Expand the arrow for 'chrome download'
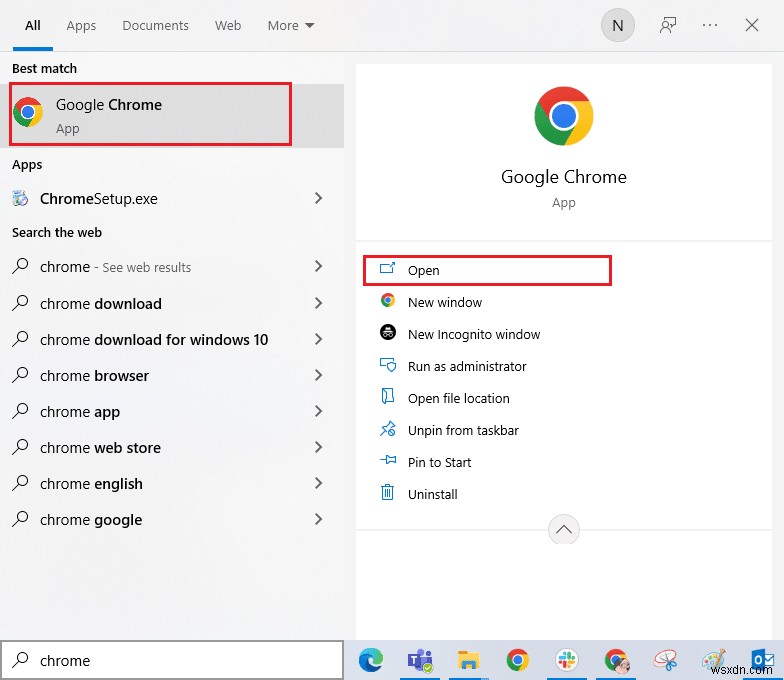784x680 pixels. 318,303
